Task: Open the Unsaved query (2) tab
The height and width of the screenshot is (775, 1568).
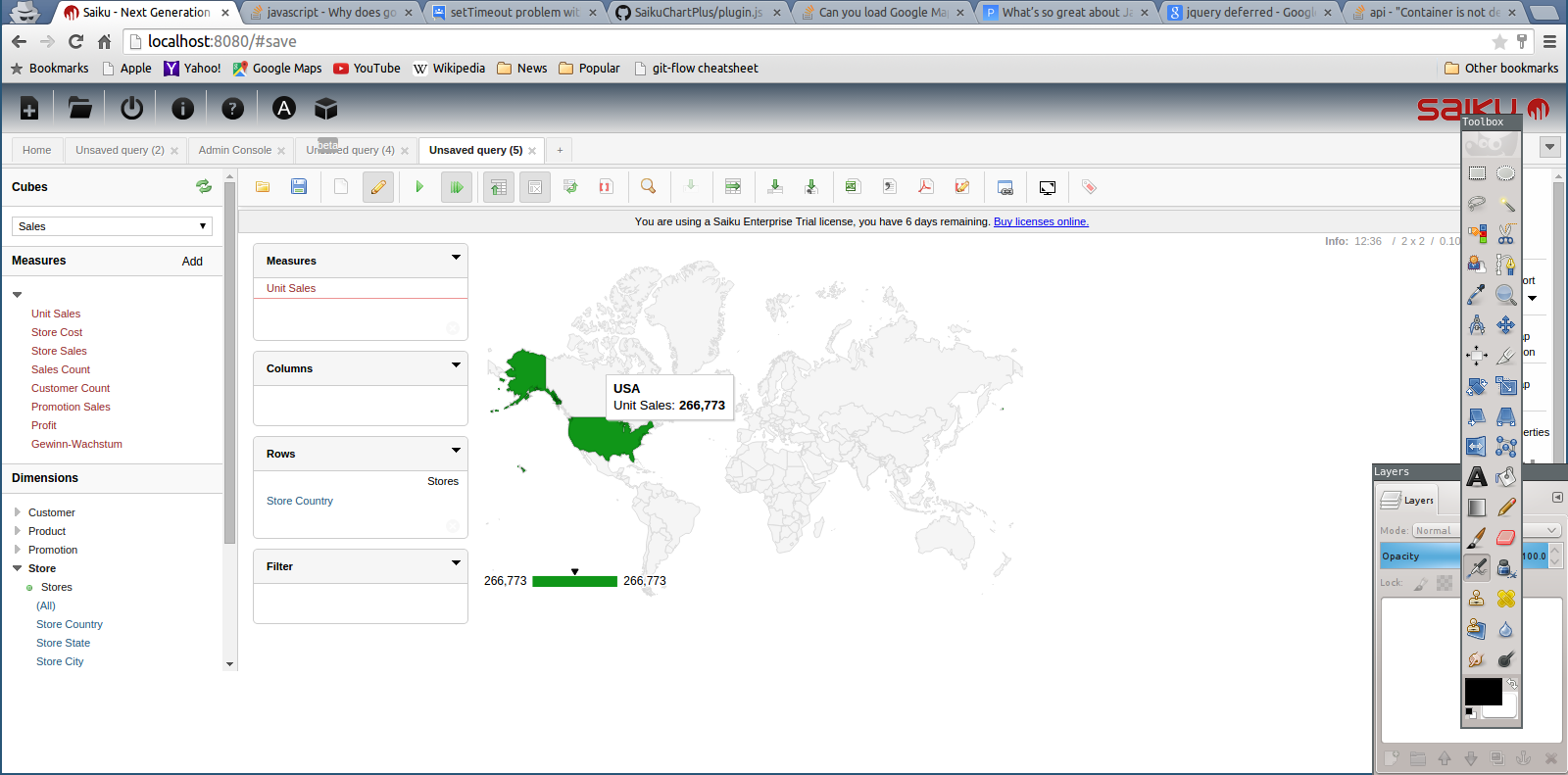Action: point(120,150)
